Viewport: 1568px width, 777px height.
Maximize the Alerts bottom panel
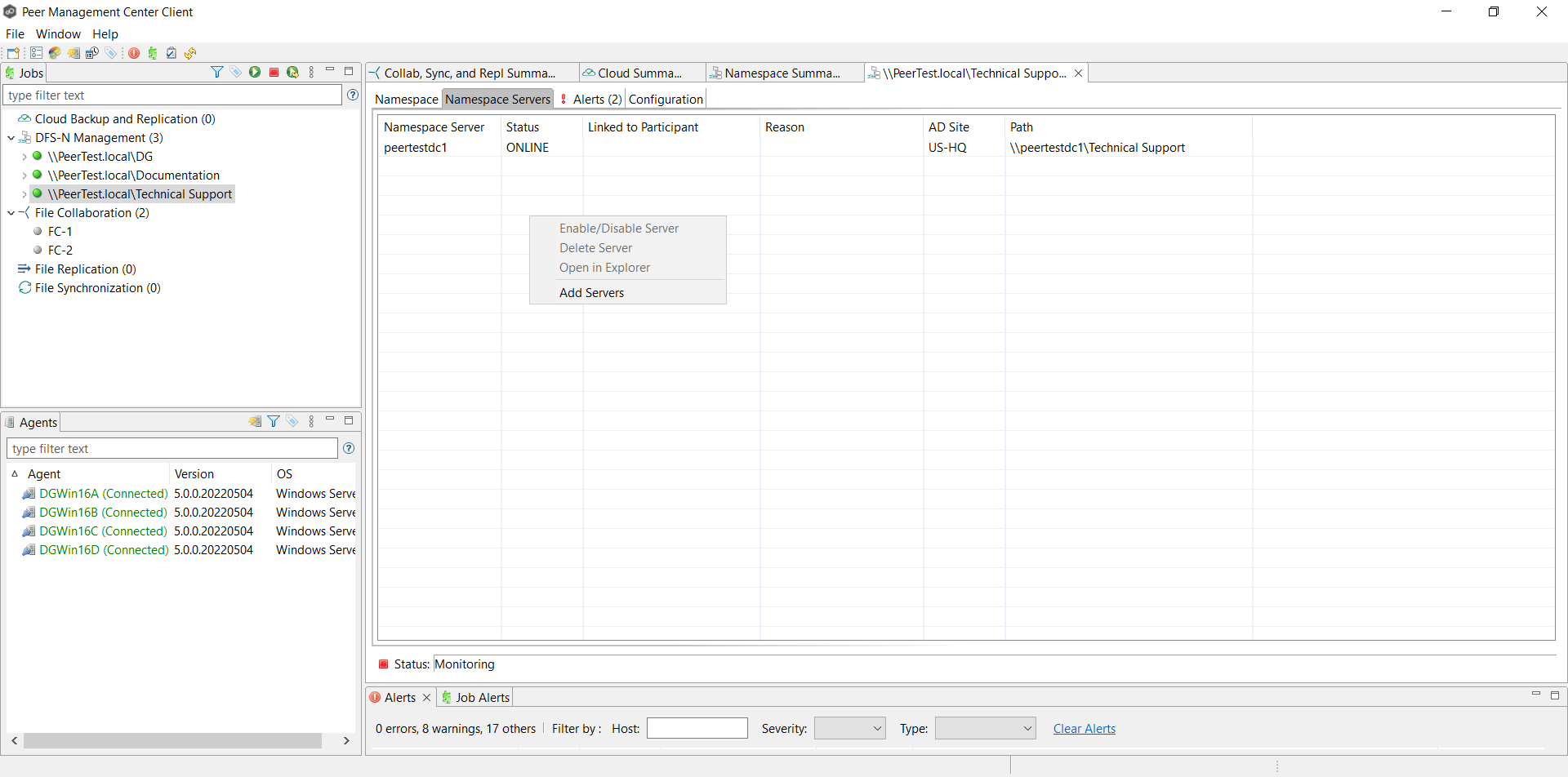click(1555, 695)
